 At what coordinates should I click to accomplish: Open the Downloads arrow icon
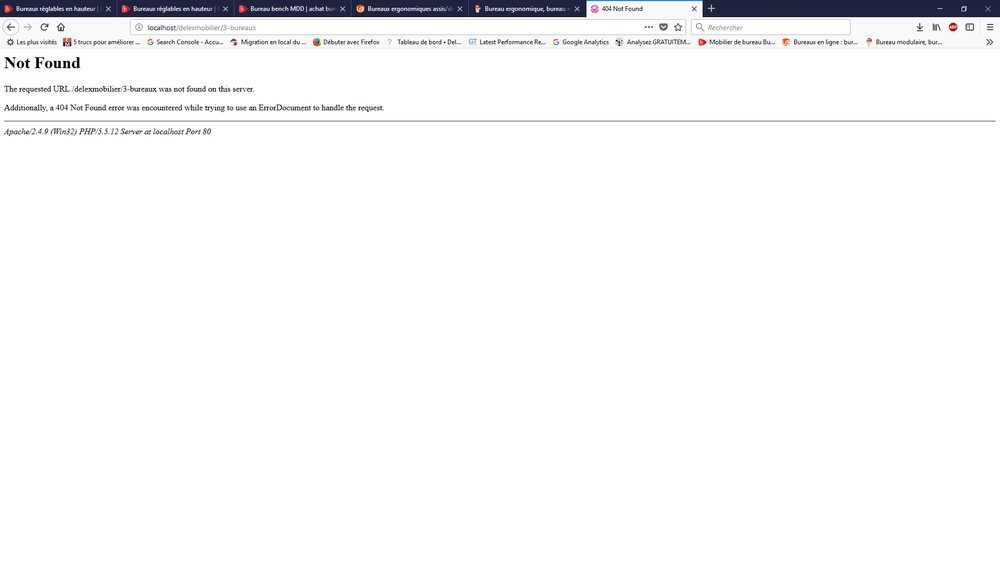920,27
